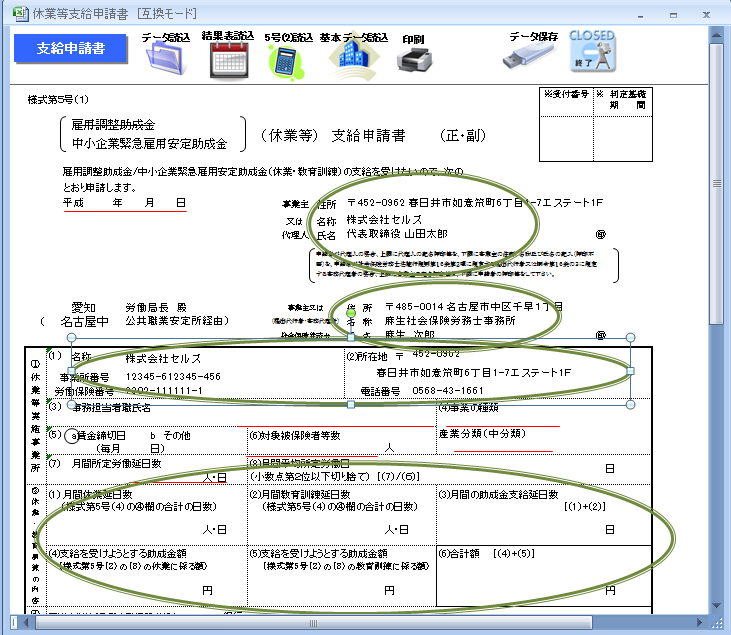Viewport: 731px width, 635px height.
Task: Exit via the CLOSED 終了 icon
Action: [x=592, y=52]
